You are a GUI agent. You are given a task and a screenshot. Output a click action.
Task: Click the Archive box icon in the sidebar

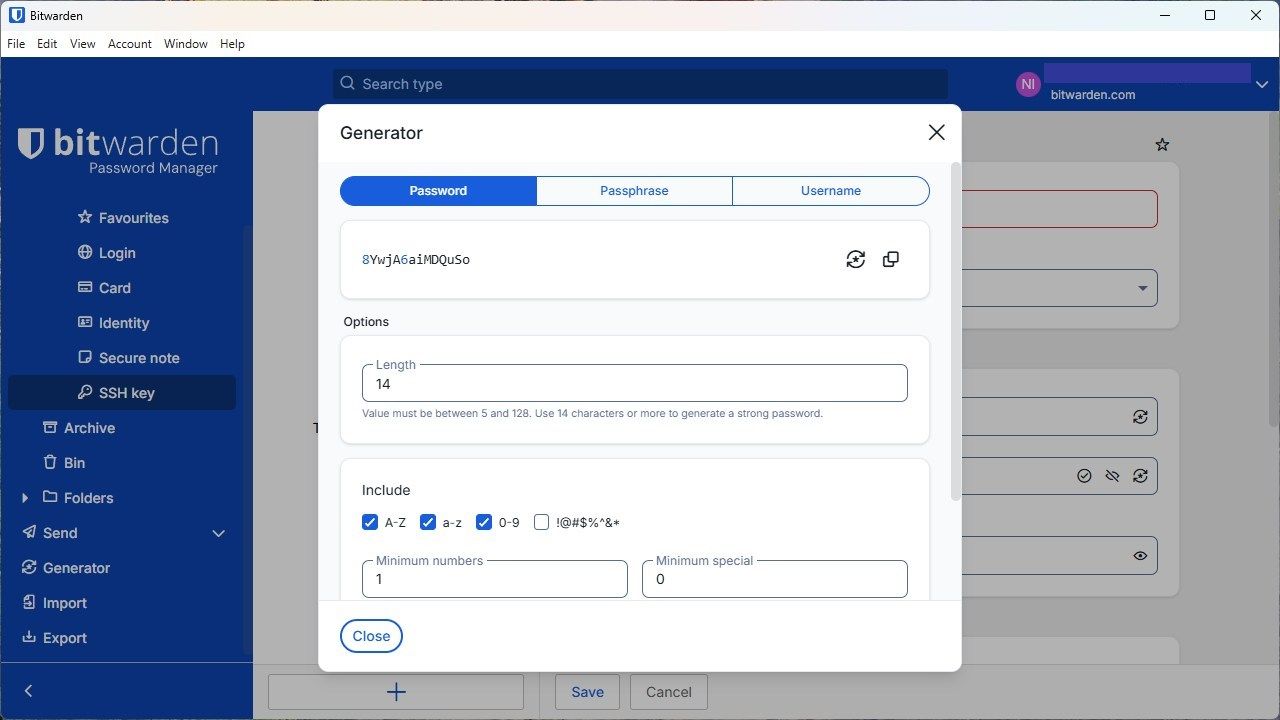click(x=50, y=427)
